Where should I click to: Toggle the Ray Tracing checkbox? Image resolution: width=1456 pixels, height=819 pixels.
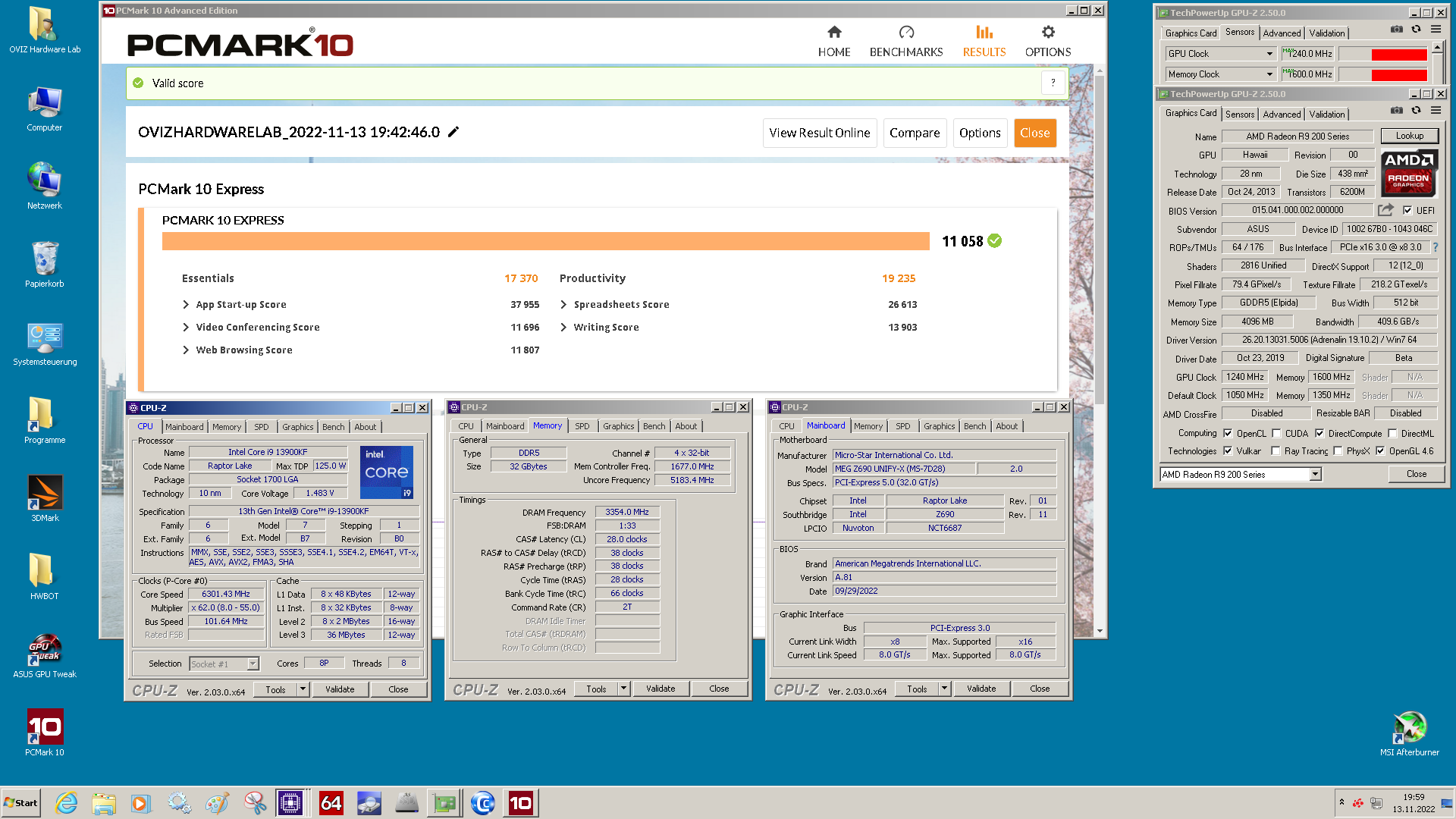1276,451
